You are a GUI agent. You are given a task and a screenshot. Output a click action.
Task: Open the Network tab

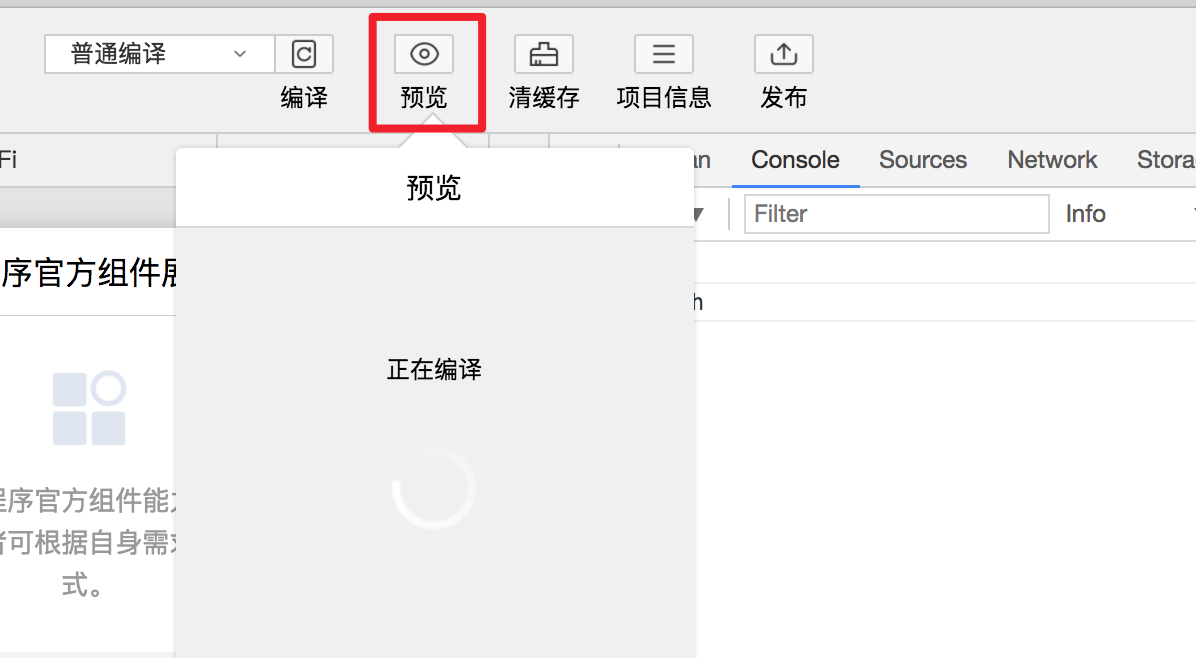point(1052,160)
